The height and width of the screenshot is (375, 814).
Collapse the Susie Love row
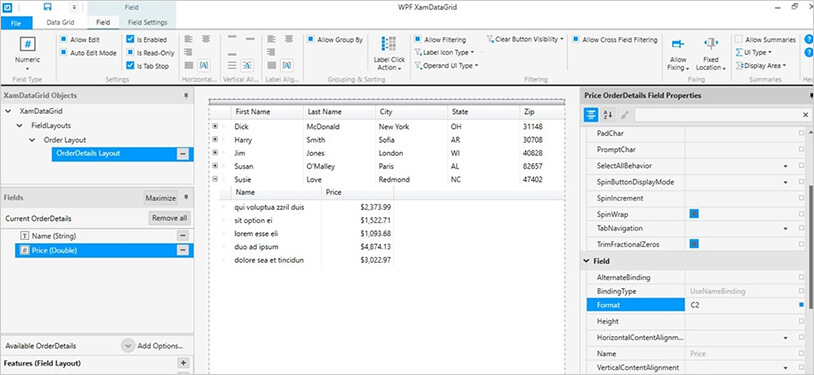point(215,179)
